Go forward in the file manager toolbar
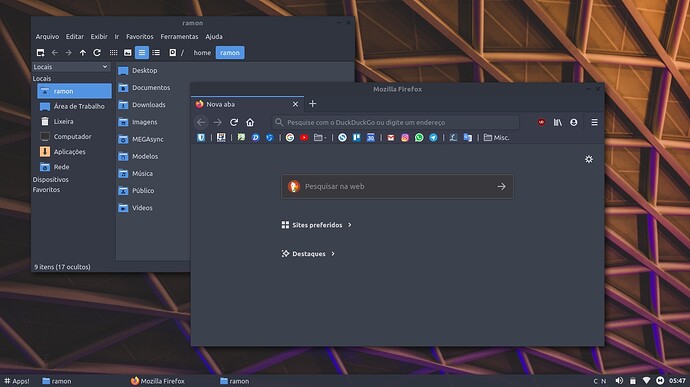The width and height of the screenshot is (690, 387). [x=69, y=53]
